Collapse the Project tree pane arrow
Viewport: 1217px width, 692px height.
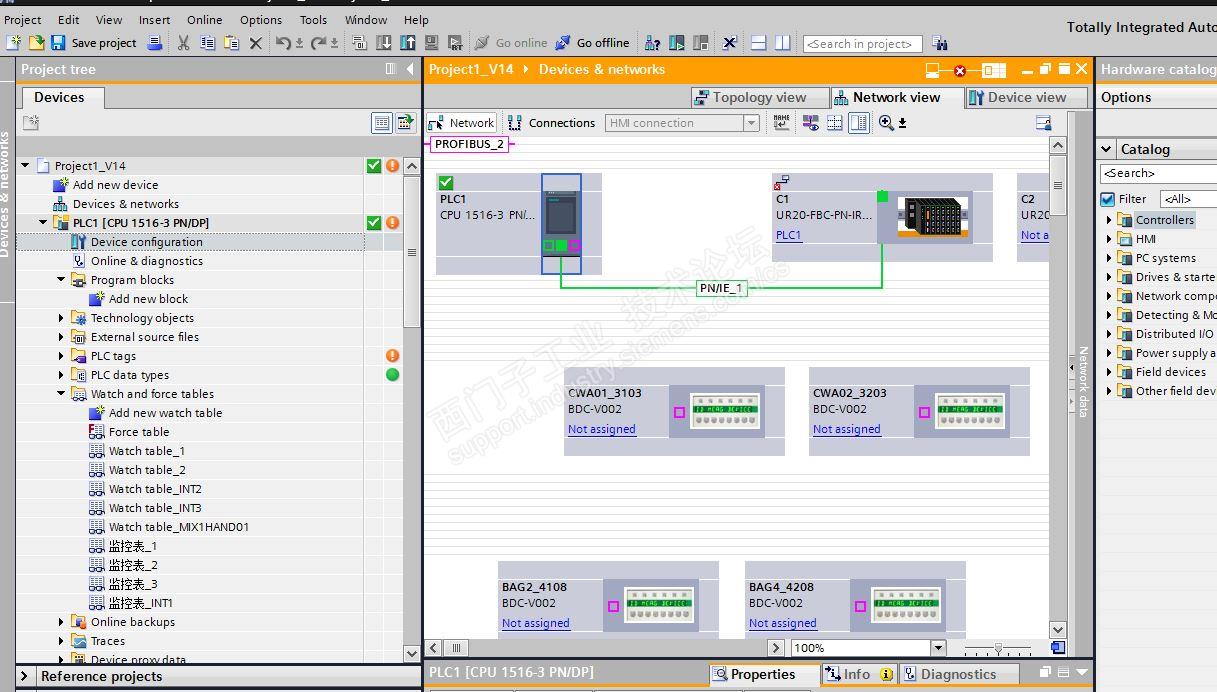[410, 69]
